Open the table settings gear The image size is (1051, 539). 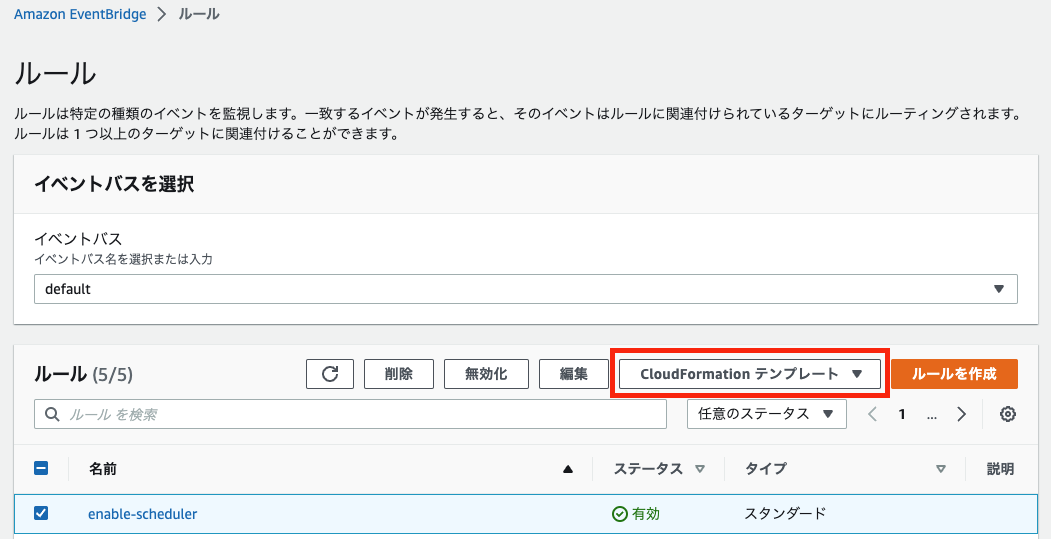(x=1007, y=414)
